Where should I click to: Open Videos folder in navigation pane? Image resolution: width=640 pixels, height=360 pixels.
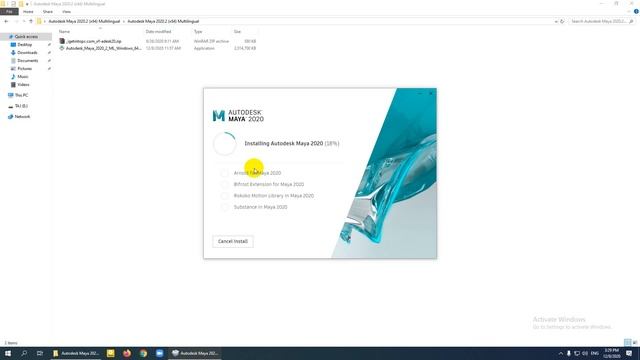click(x=23, y=84)
